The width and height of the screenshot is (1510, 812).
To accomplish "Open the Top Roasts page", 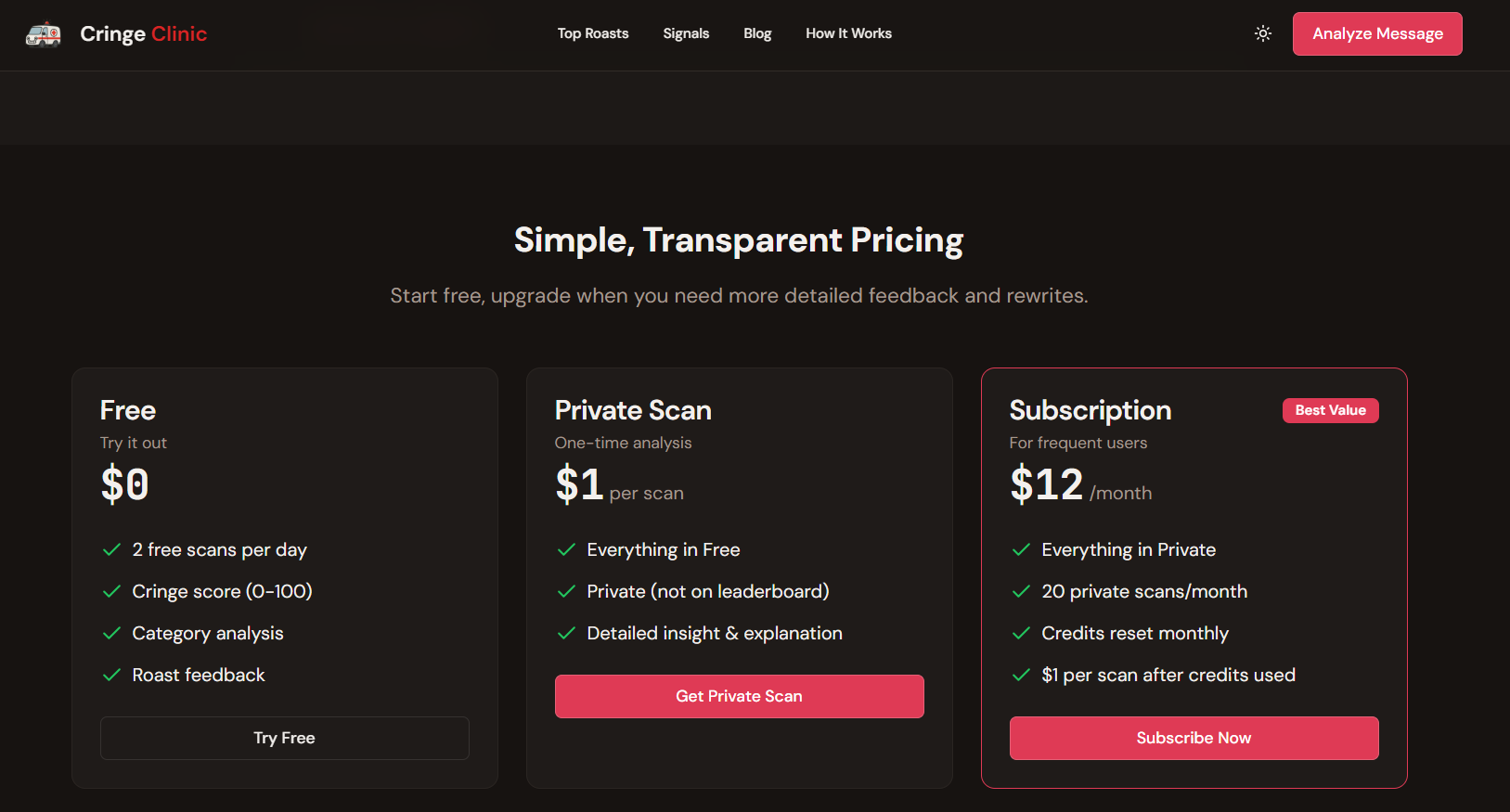I will 592,33.
